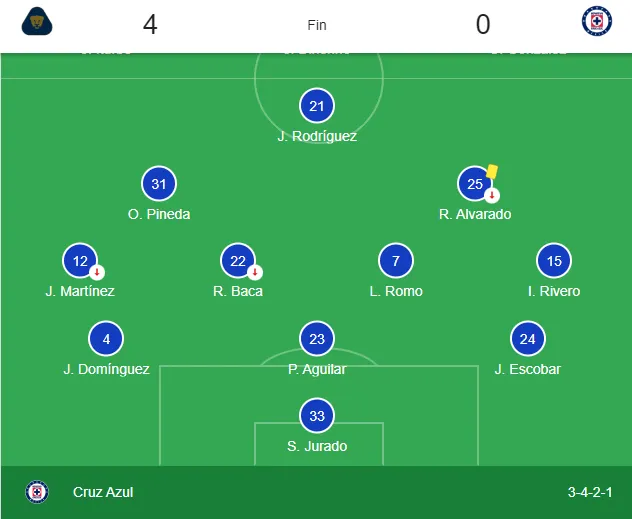This screenshot has height=519, width=632.
Task: Click the Pumas score of 4
Action: pyautogui.click(x=150, y=25)
